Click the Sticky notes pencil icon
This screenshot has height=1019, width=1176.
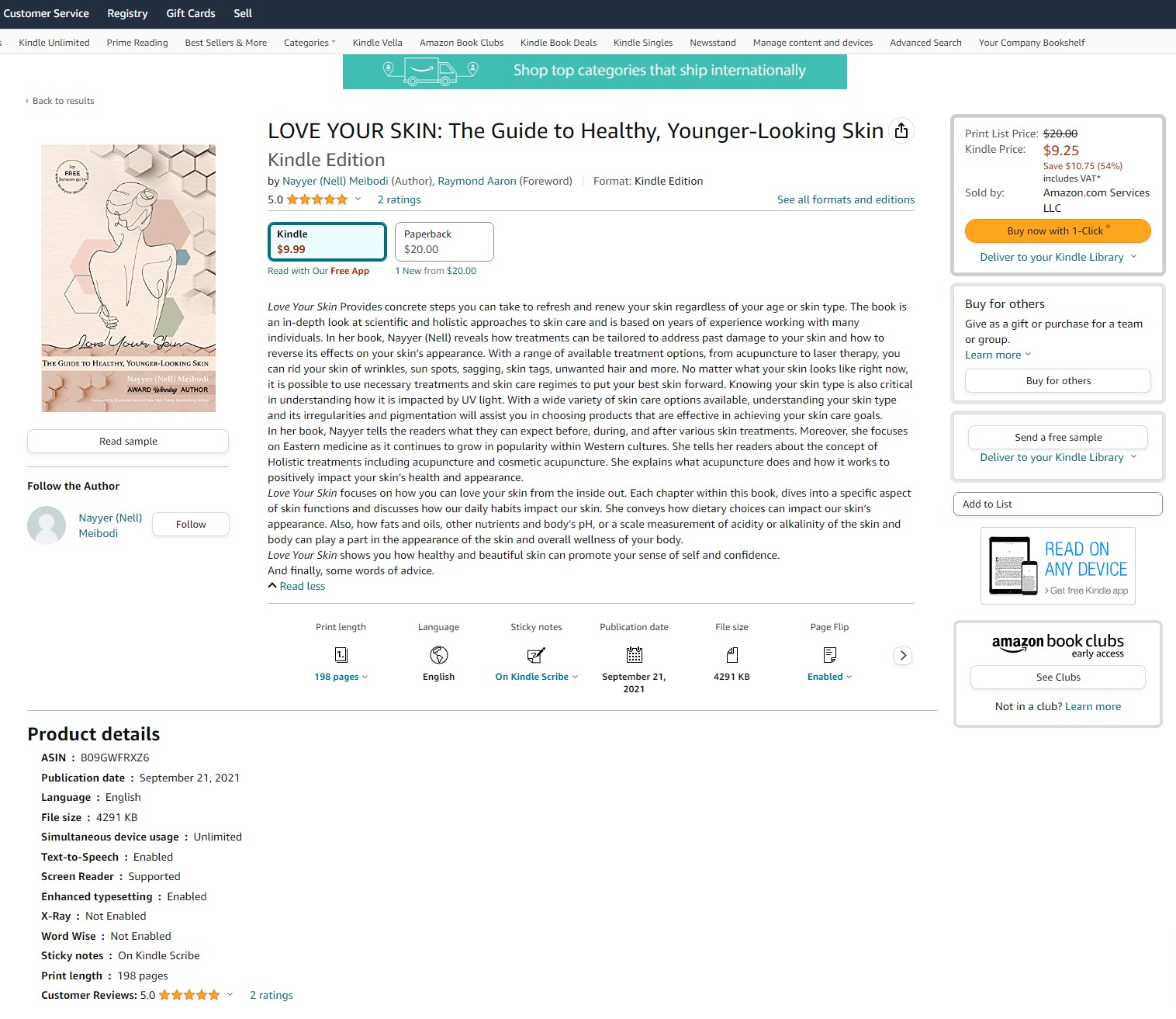(x=536, y=655)
